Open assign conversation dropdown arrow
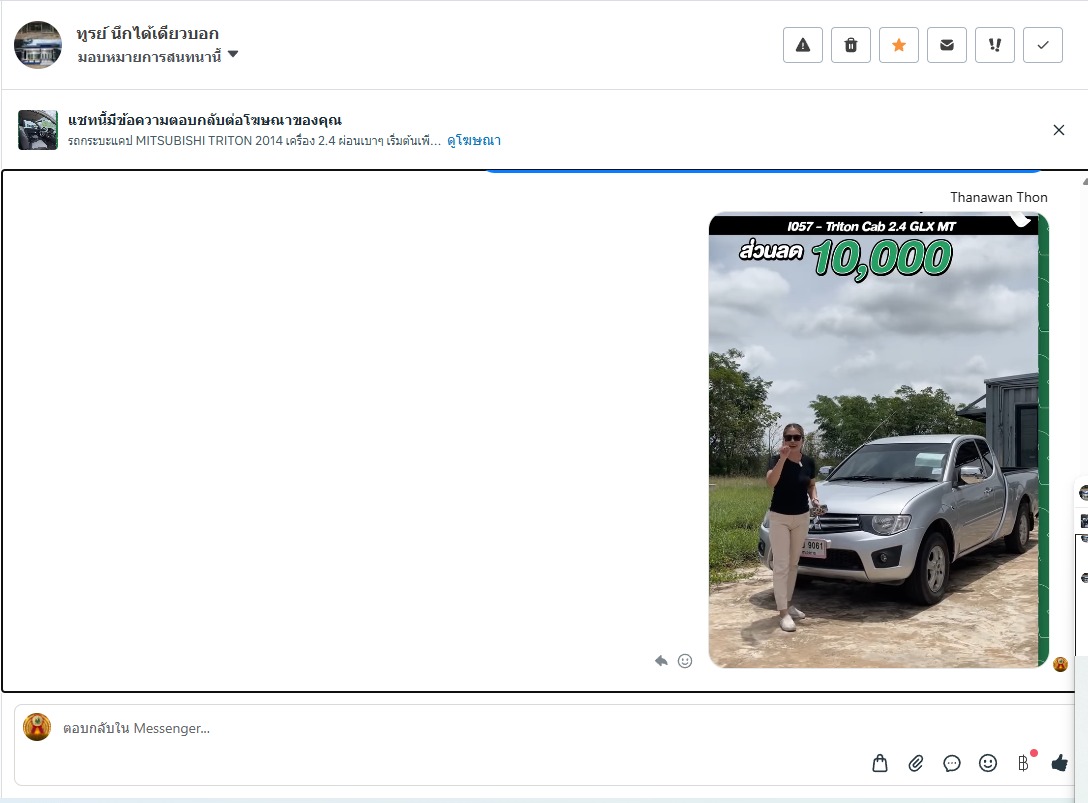Screen dimensions: 1088x803 (x=233, y=54)
